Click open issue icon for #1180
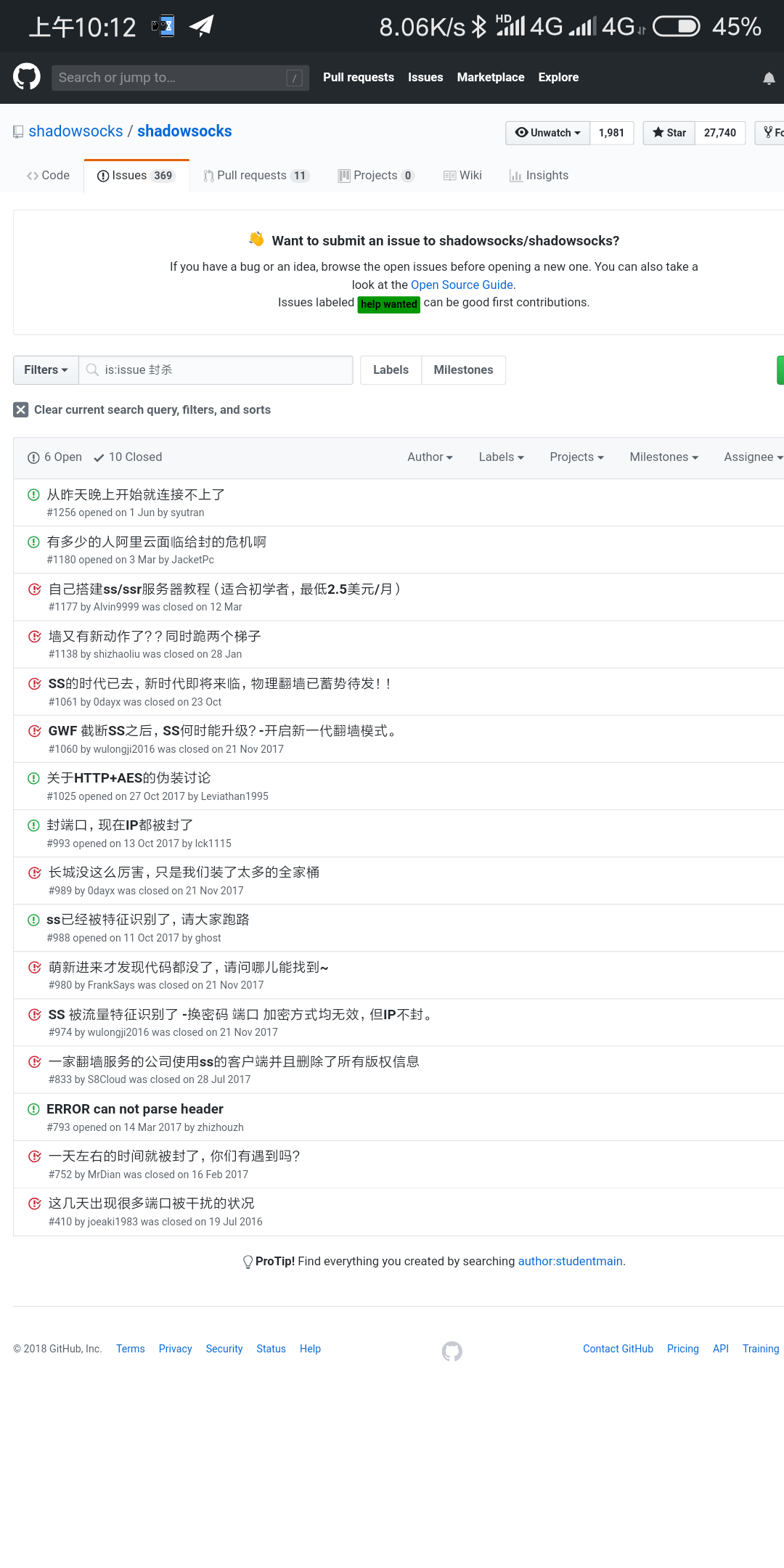 [x=33, y=542]
